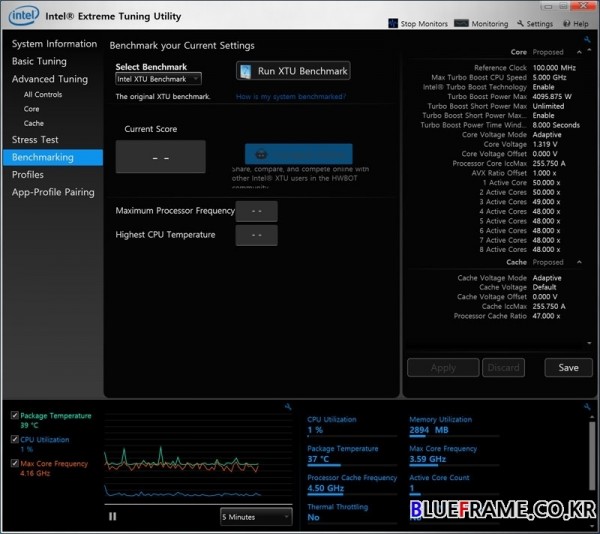This screenshot has width=600, height=534.
Task: Open Basic Tuning section
Action: tap(39, 61)
